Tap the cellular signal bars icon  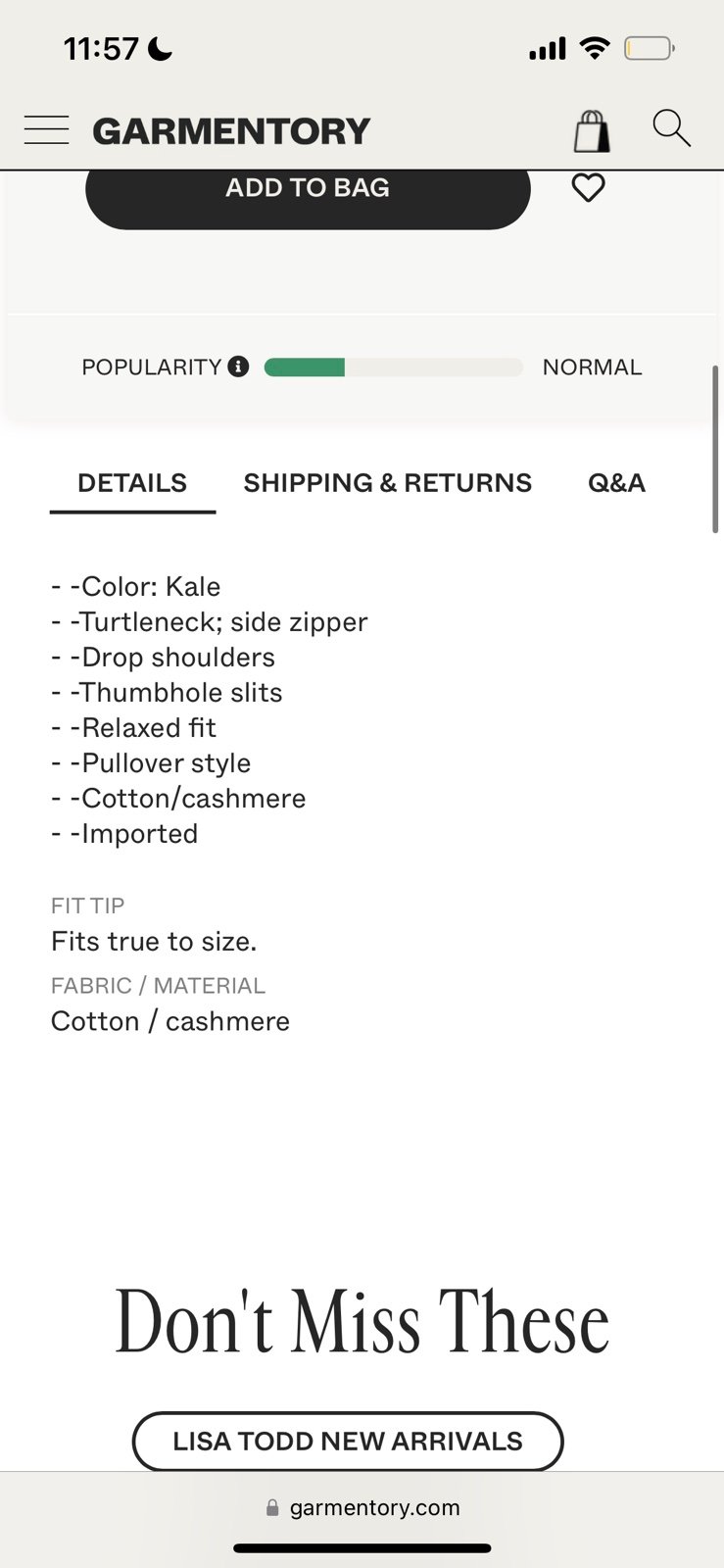tap(548, 49)
